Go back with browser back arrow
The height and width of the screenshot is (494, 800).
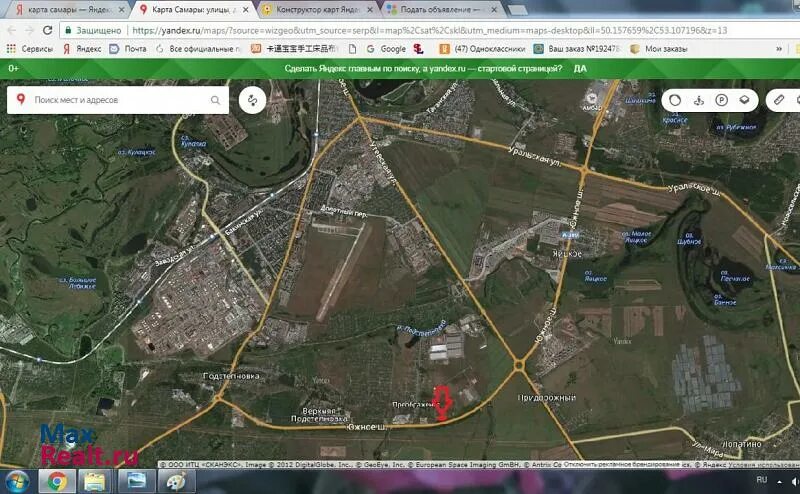tap(12, 30)
